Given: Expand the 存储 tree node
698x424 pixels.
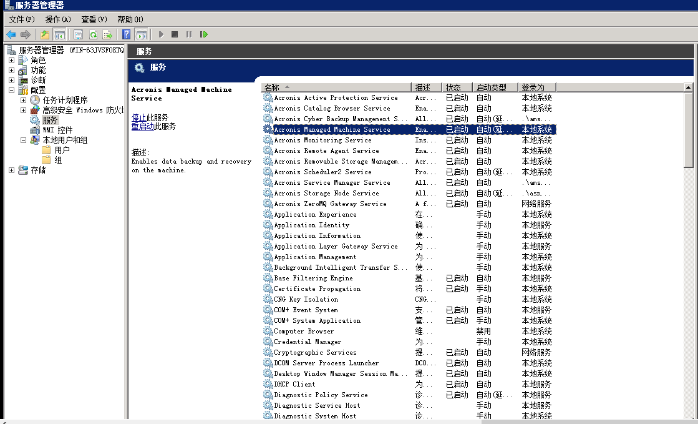Looking at the screenshot, I should pyautogui.click(x=12, y=170).
